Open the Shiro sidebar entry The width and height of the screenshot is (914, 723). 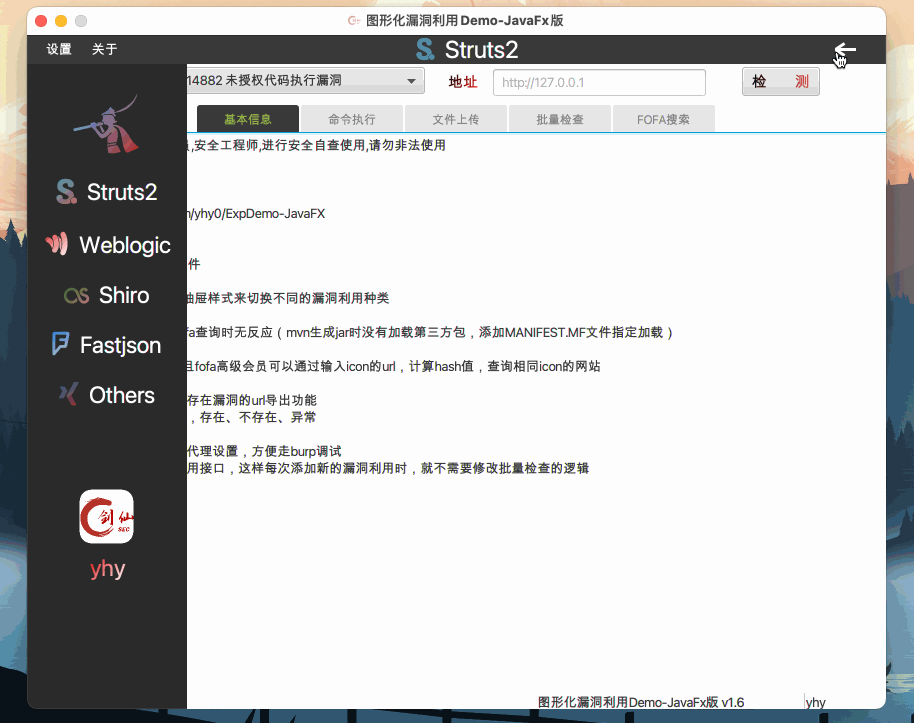pos(107,295)
